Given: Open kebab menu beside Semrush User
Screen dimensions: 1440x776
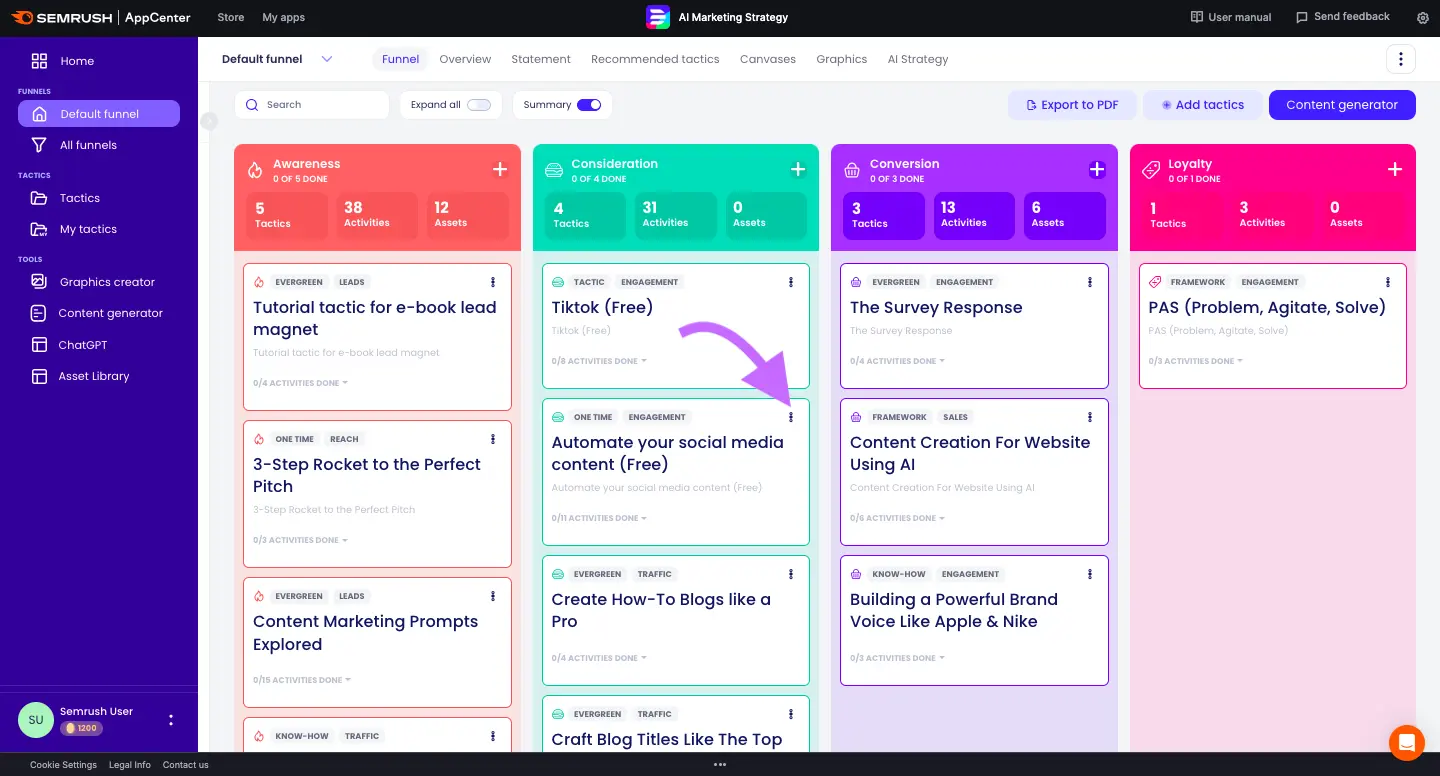Looking at the screenshot, I should click(x=171, y=720).
